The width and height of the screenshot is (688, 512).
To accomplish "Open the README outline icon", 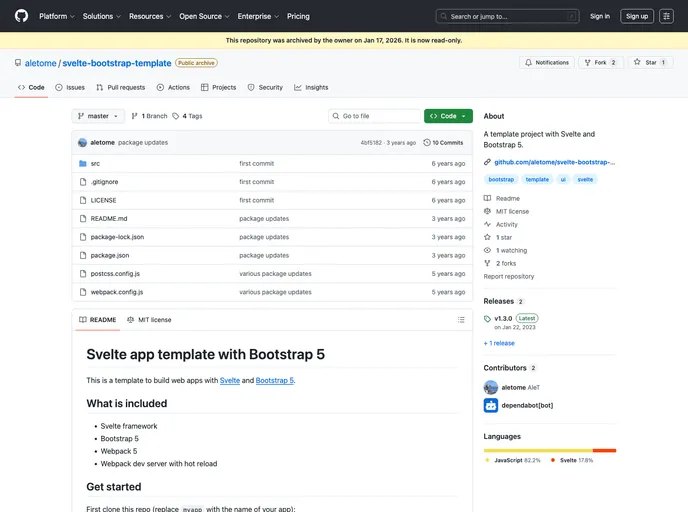I will tap(461, 320).
